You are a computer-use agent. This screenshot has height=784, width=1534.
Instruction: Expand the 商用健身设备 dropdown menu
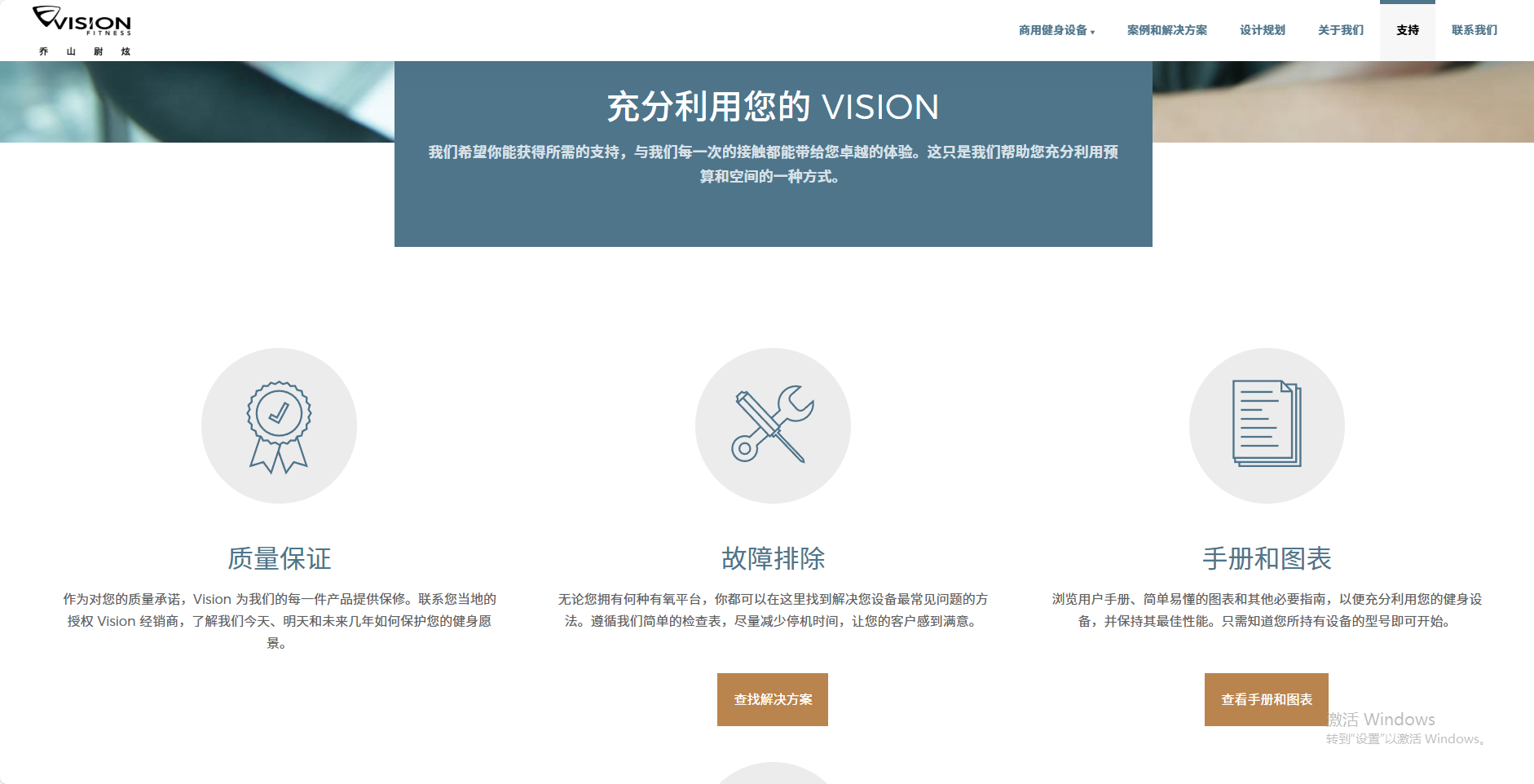point(1056,30)
